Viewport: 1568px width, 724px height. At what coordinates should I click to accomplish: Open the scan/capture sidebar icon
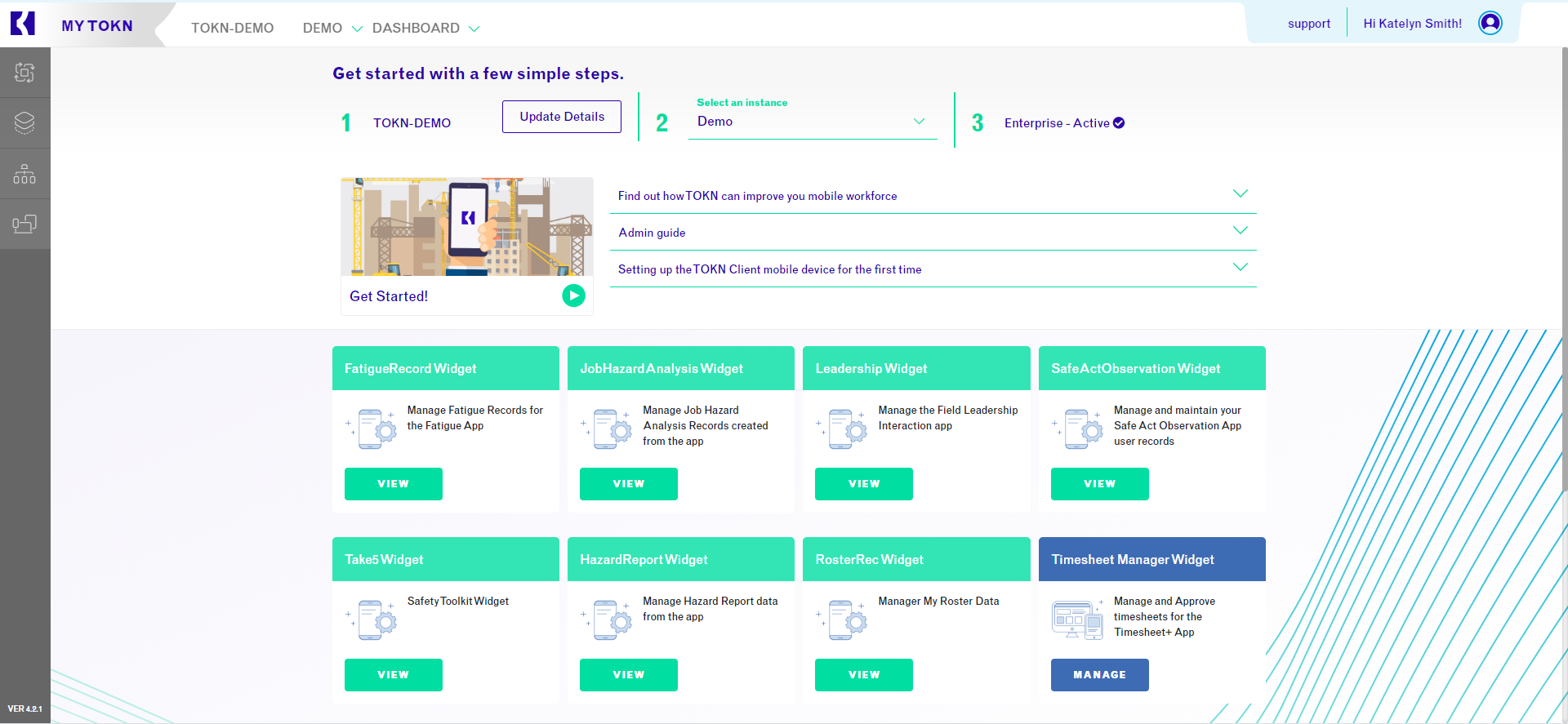click(x=24, y=73)
